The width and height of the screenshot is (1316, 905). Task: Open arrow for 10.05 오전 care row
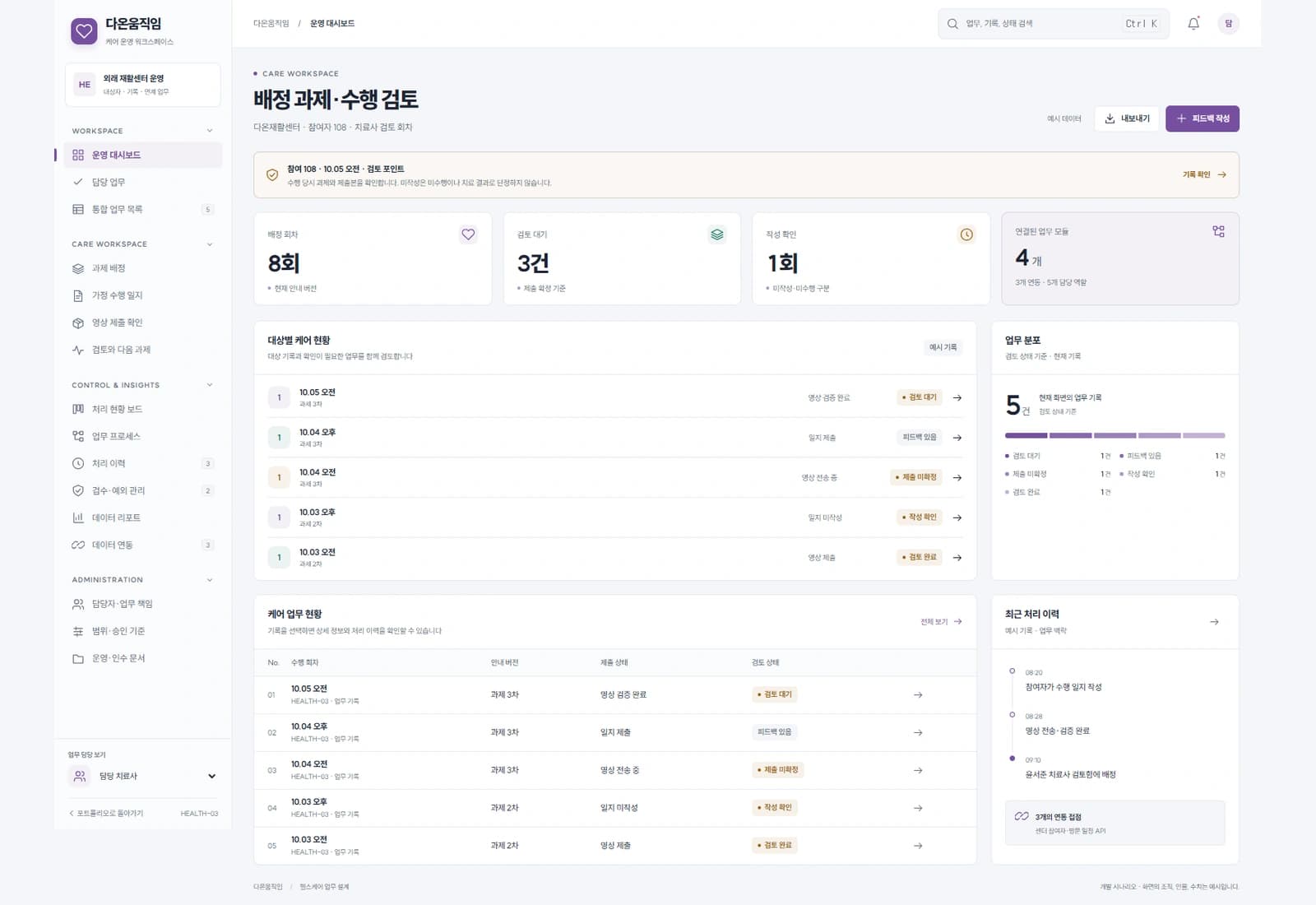[957, 398]
